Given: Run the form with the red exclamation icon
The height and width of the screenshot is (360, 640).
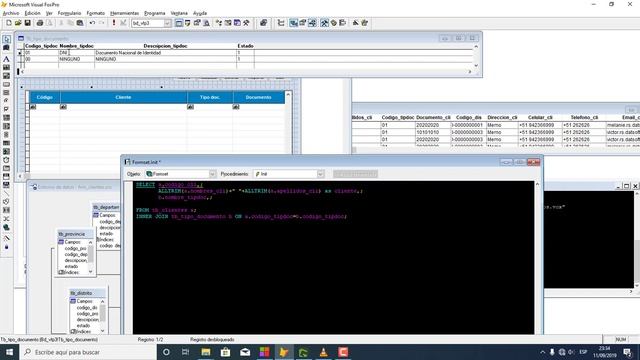Looking at the screenshot, I should [x=114, y=23].
